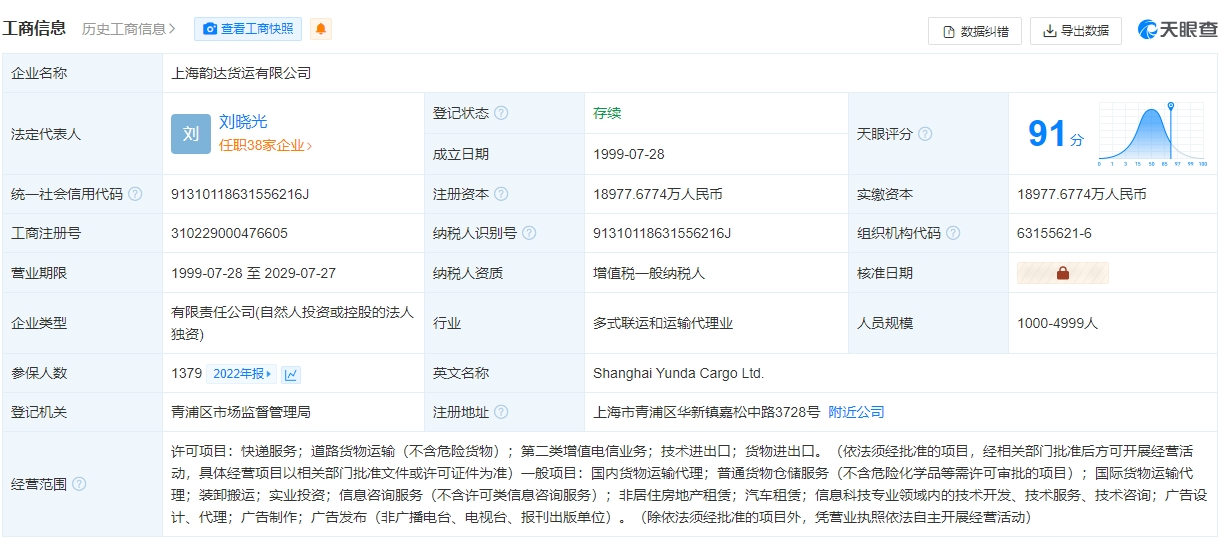The height and width of the screenshot is (547, 1225).
Task: Click staff size 1000-4999人
Action: click(x=1057, y=323)
